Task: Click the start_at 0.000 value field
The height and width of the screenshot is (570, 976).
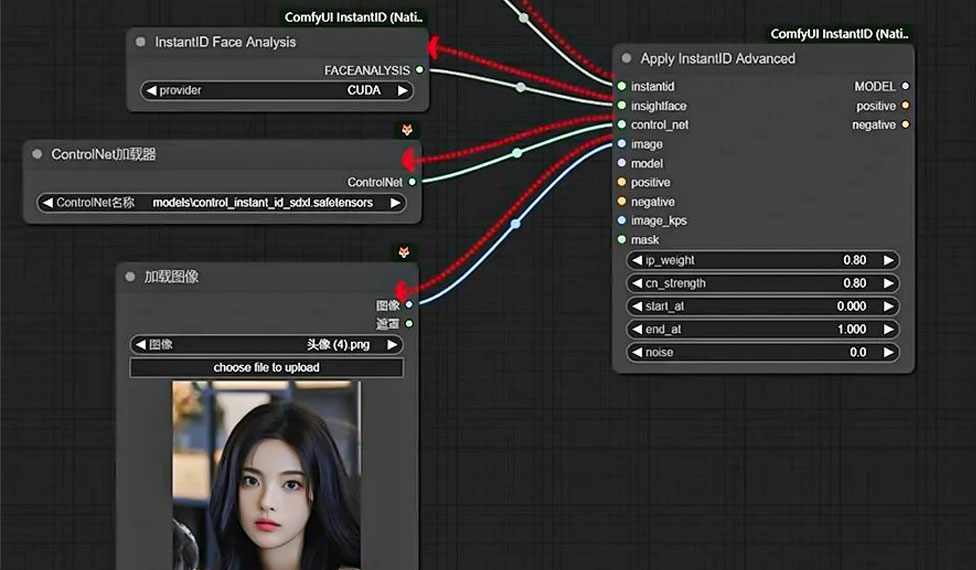Action: click(762, 306)
